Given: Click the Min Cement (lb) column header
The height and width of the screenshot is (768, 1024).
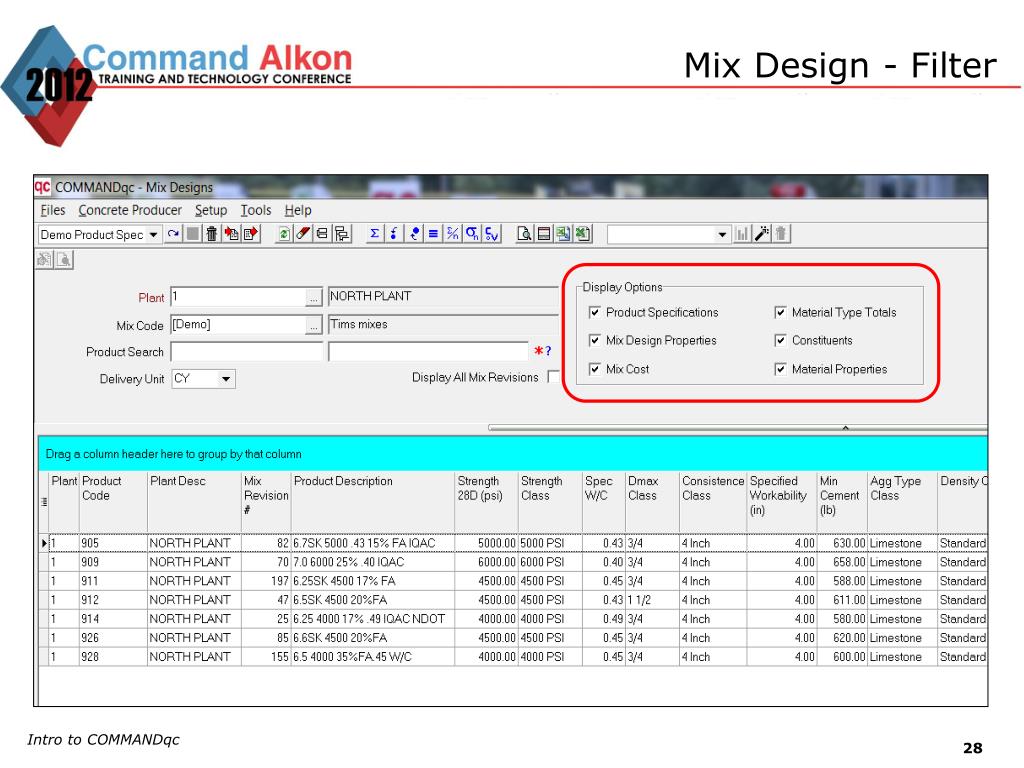Looking at the screenshot, I should [842, 501].
